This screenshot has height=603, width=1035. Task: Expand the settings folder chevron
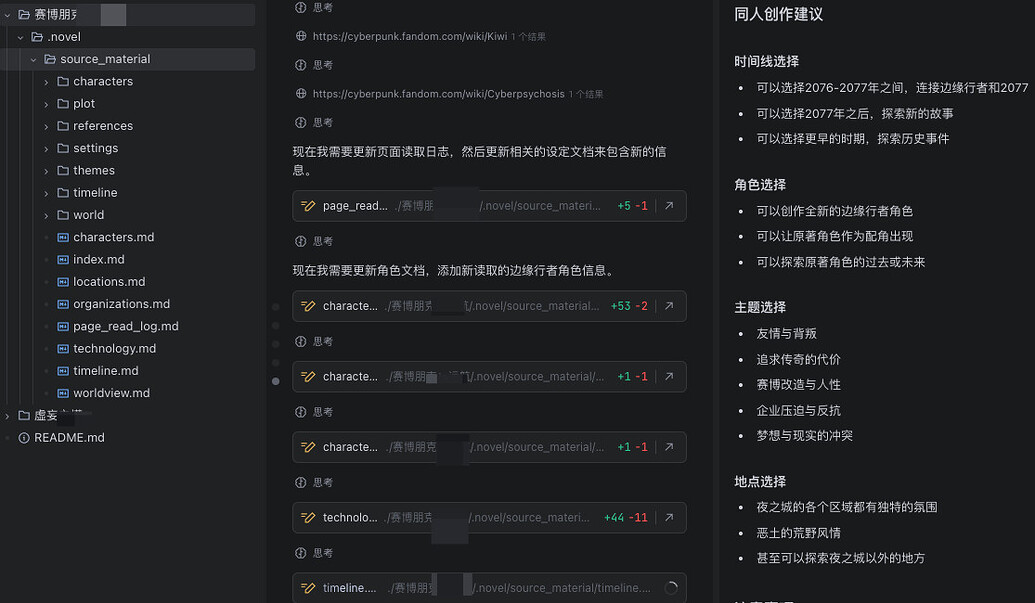(x=46, y=149)
